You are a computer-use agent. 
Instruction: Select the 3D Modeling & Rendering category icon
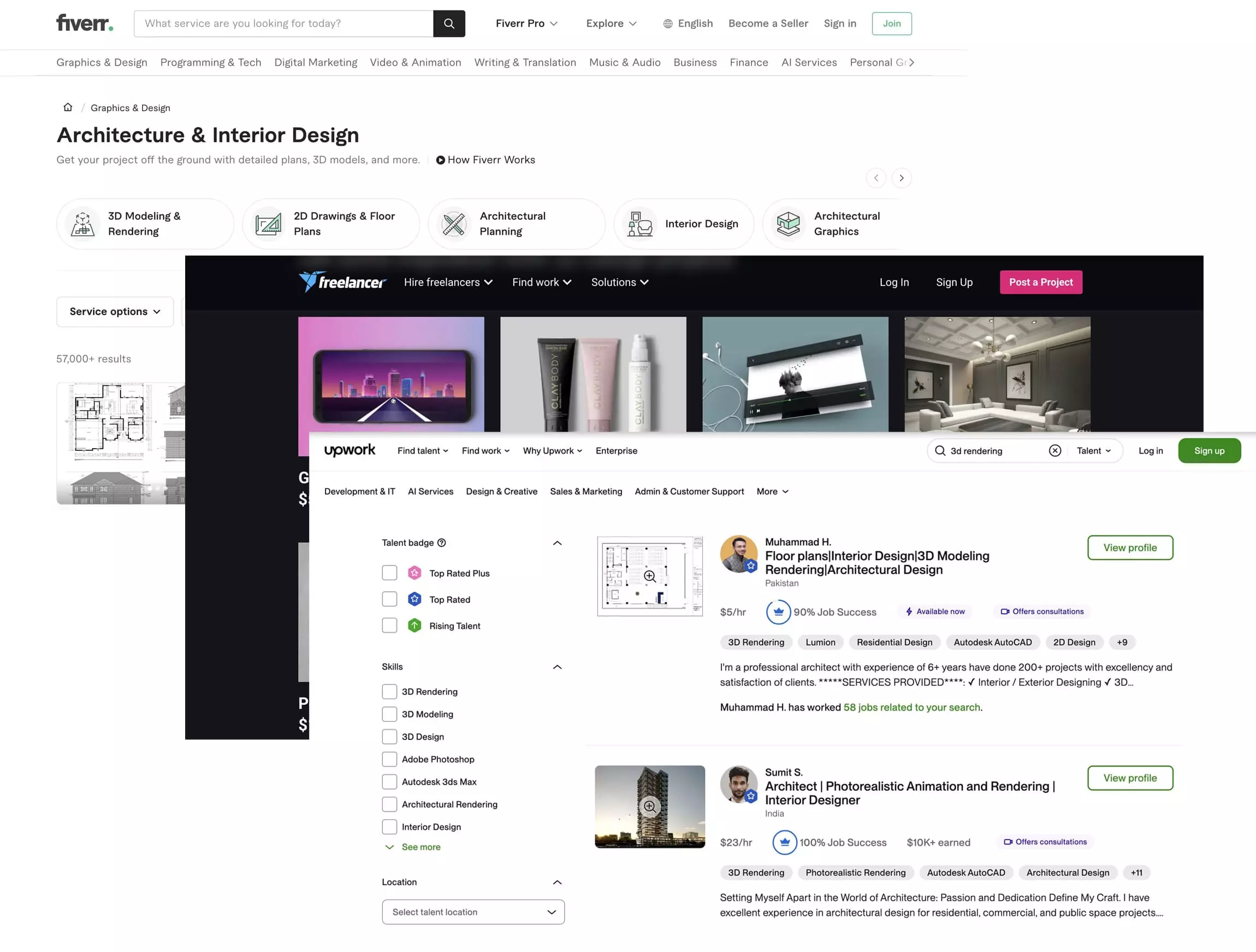83,224
